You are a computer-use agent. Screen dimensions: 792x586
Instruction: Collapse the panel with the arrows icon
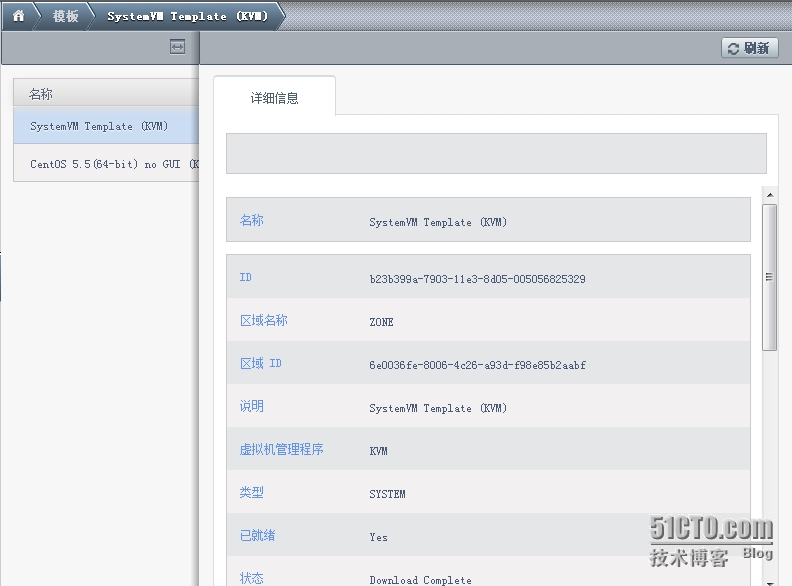(177, 47)
